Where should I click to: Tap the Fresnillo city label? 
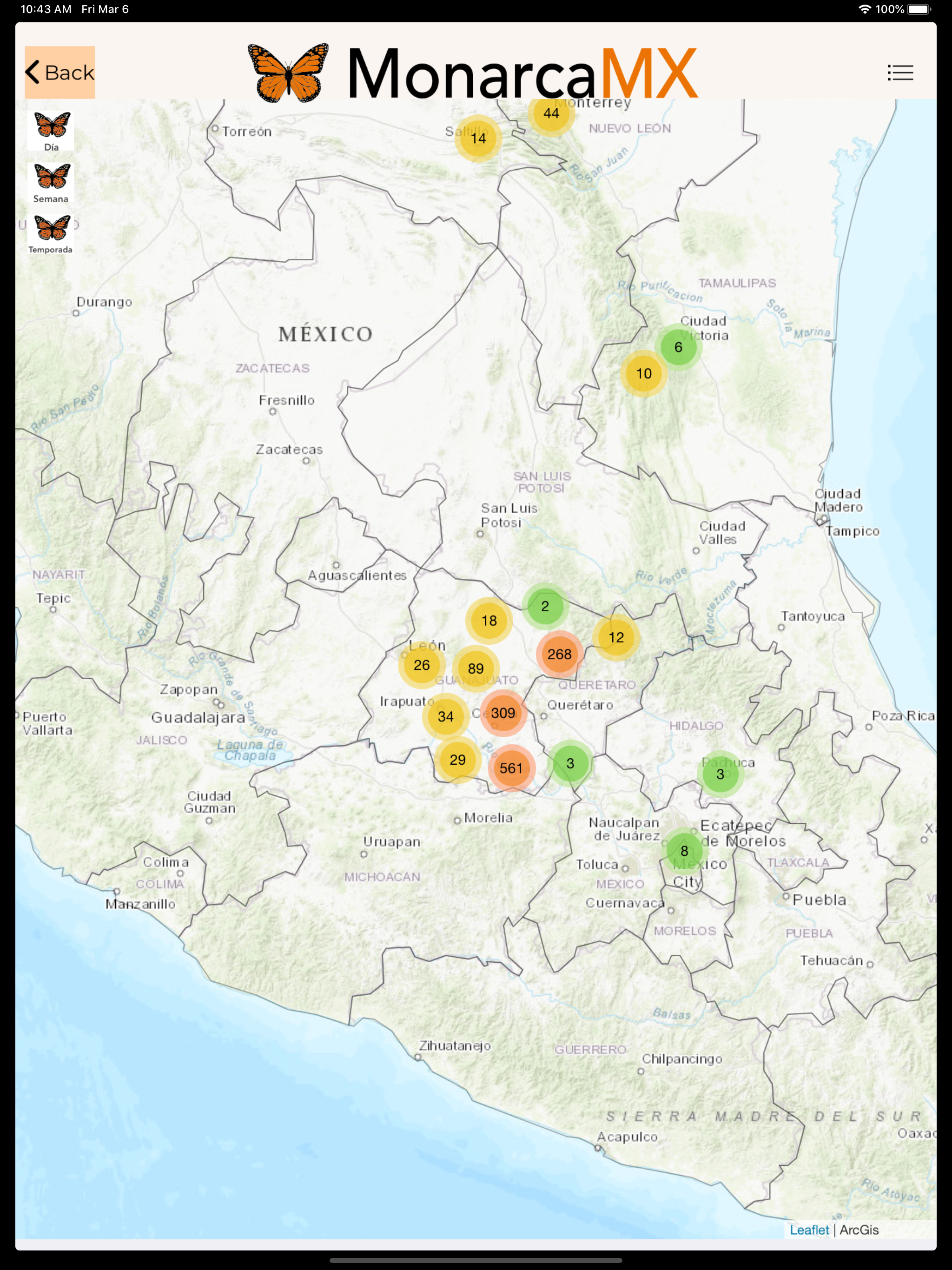pyautogui.click(x=286, y=400)
